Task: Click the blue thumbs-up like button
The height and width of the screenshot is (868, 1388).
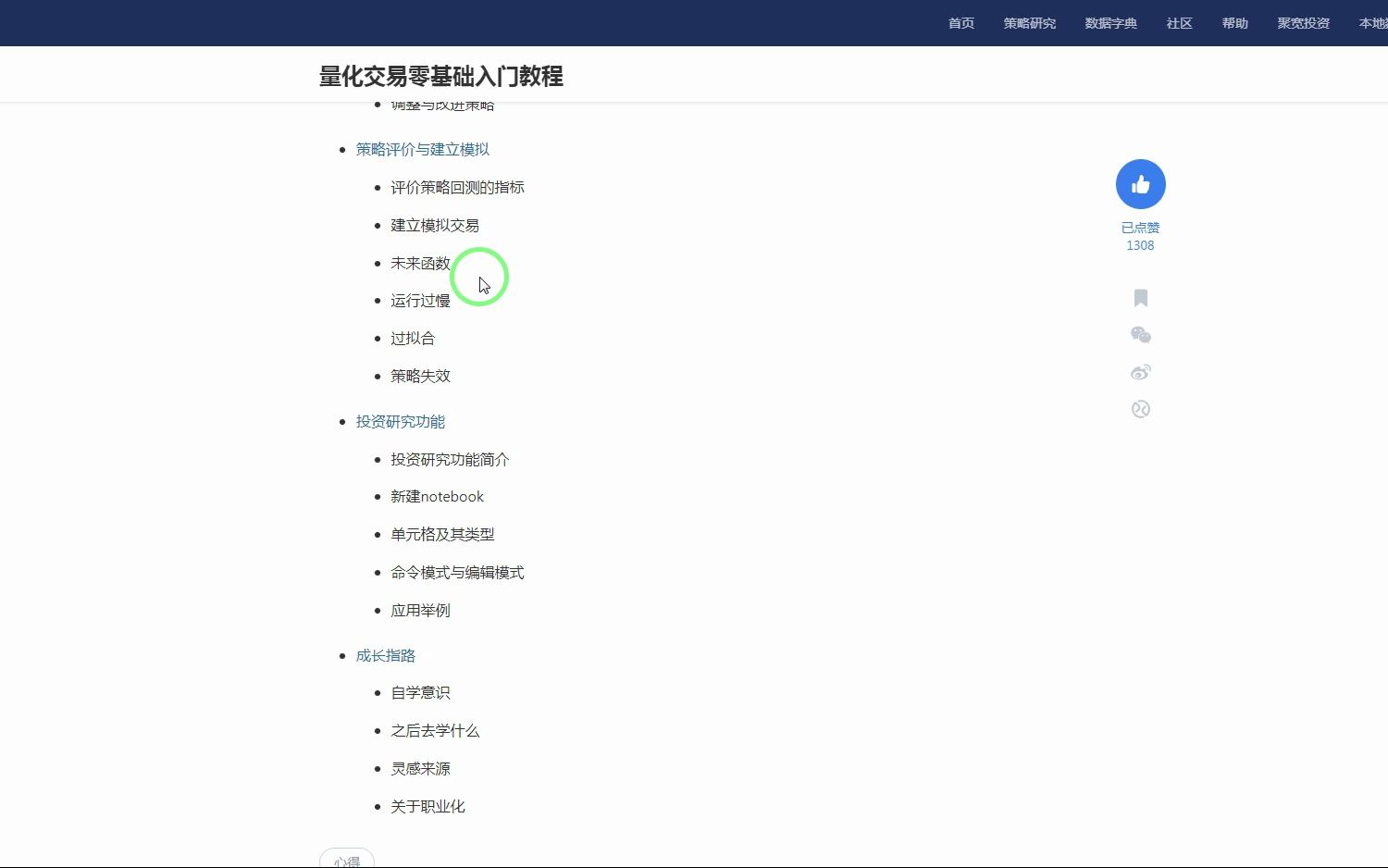Action: (1140, 184)
